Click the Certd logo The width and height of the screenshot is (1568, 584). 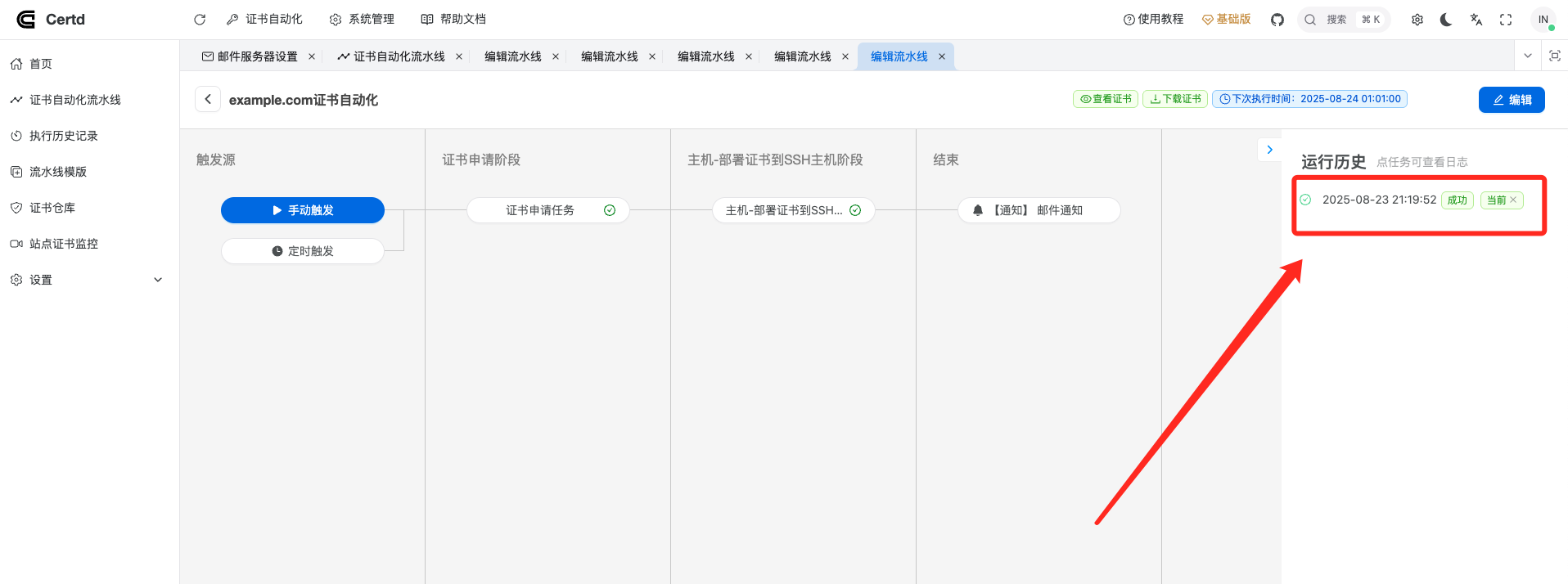(x=51, y=20)
